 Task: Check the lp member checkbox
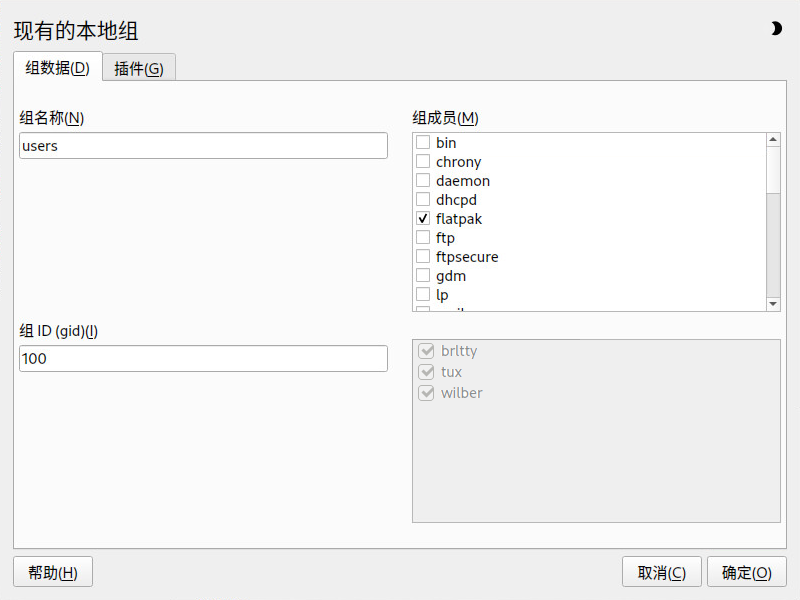(x=423, y=295)
